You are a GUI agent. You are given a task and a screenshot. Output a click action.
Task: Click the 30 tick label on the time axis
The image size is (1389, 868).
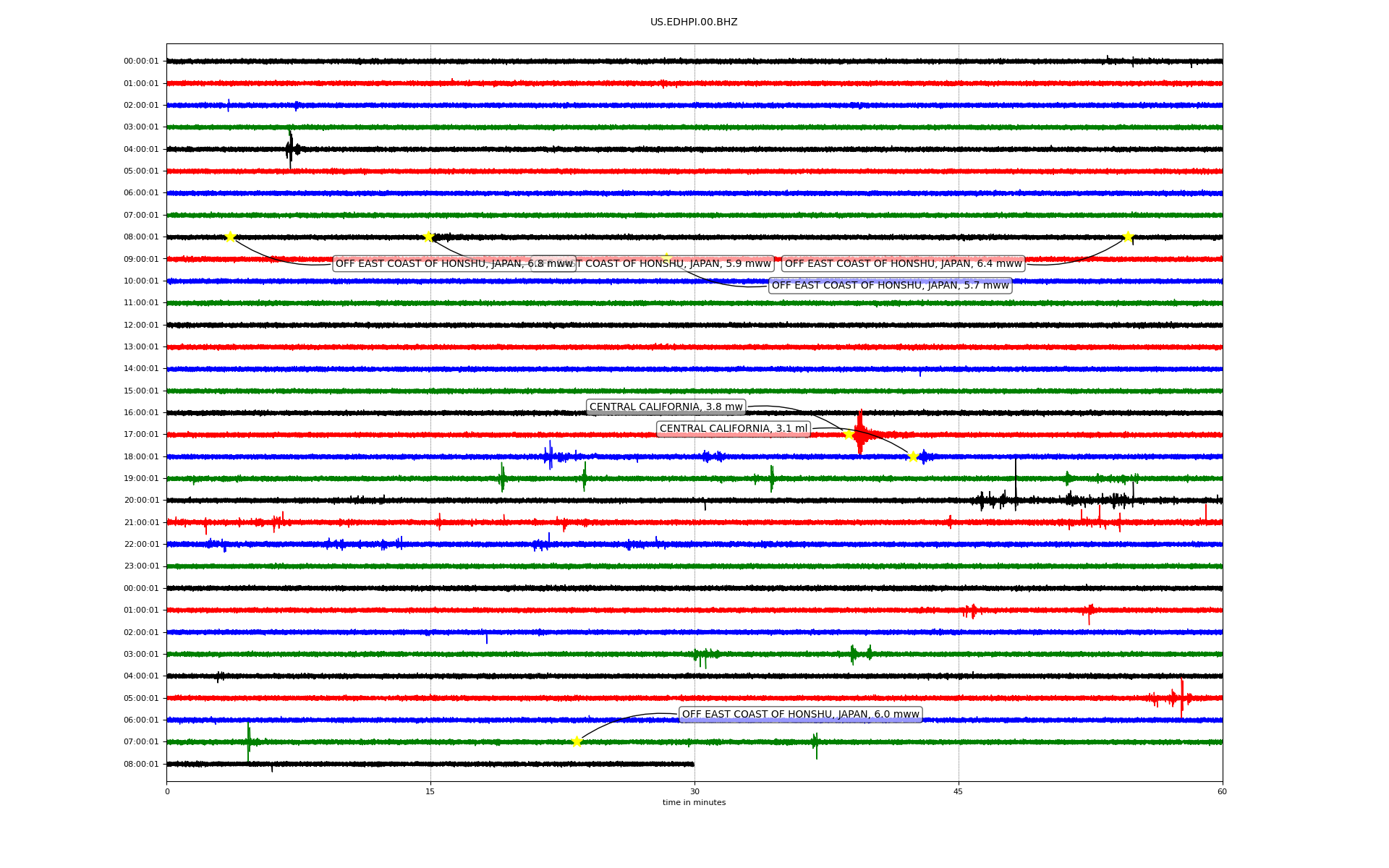(694, 791)
